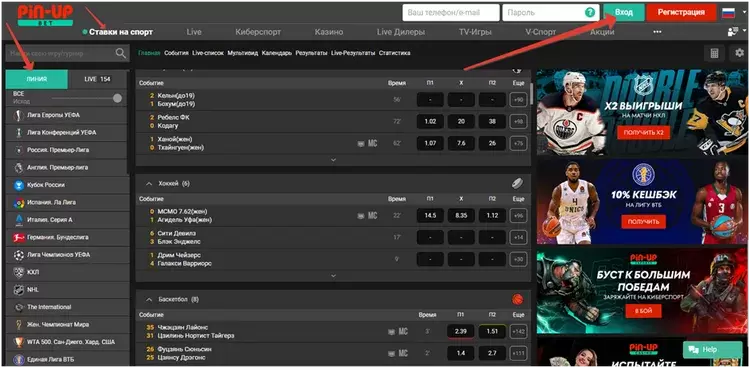Click the search magnifier icon
The image size is (750, 368).
click(x=121, y=53)
